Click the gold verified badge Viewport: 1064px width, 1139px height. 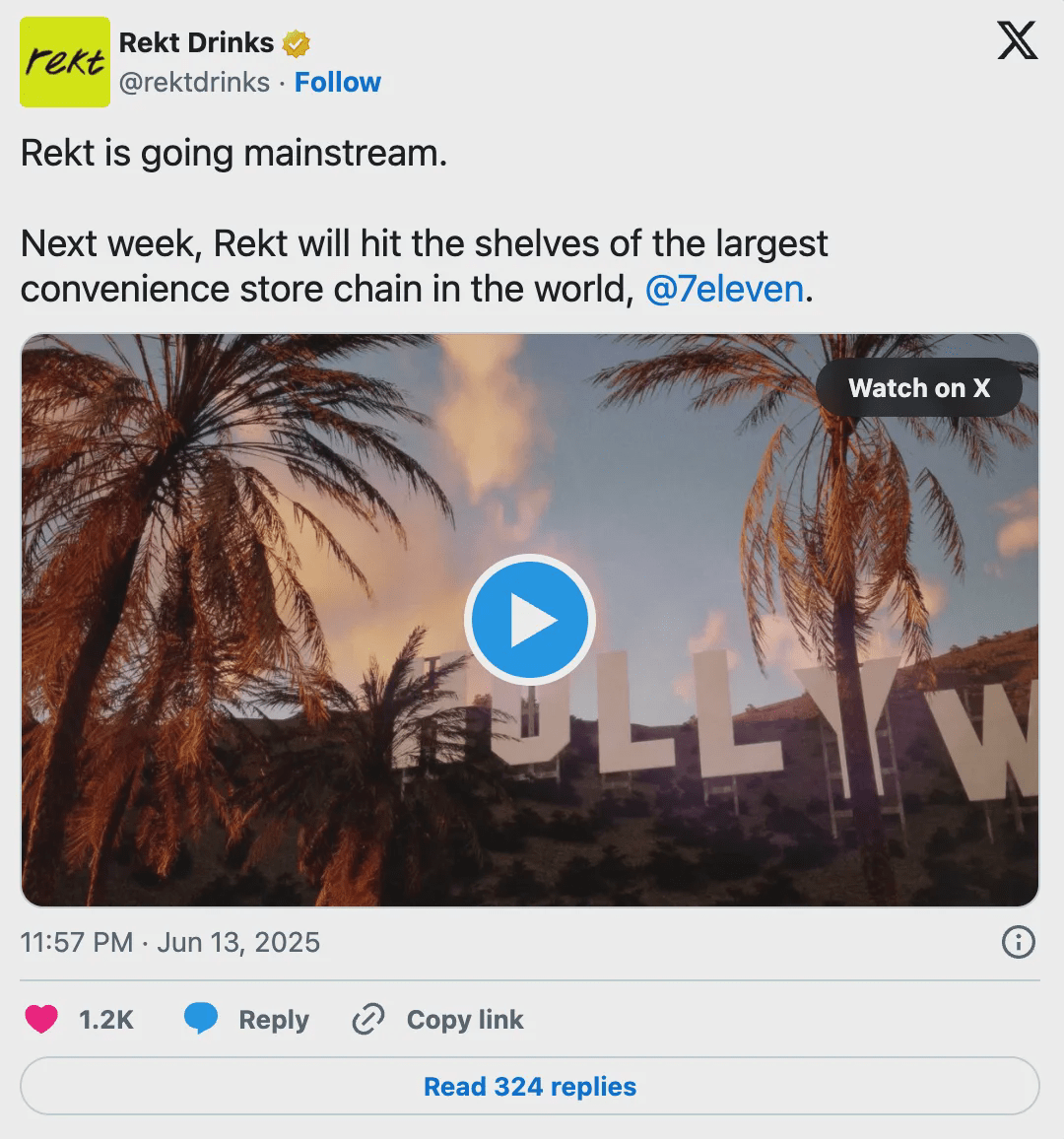coord(297,44)
